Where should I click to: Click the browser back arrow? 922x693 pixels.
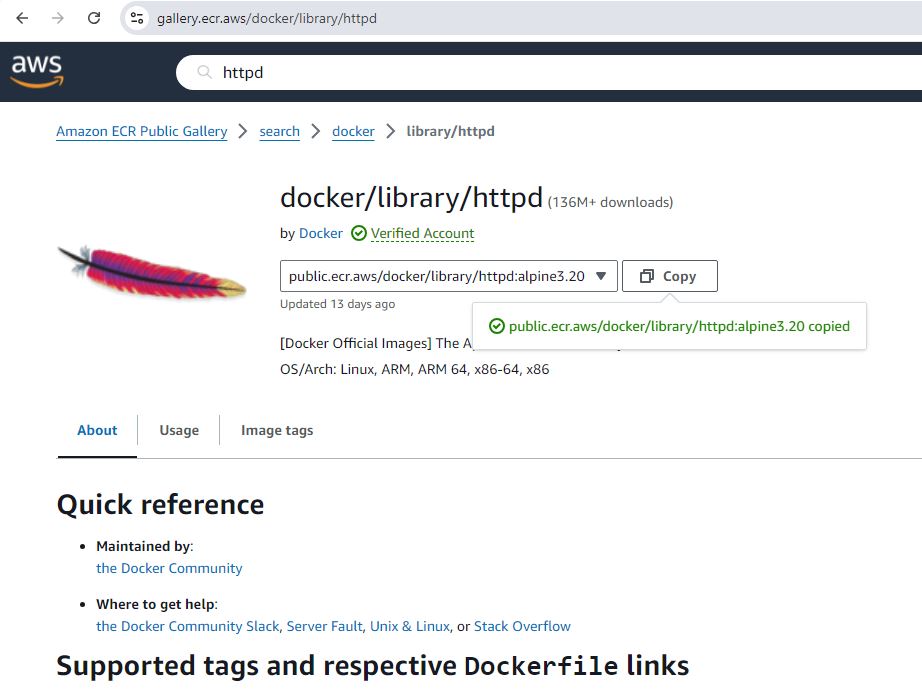click(22, 18)
